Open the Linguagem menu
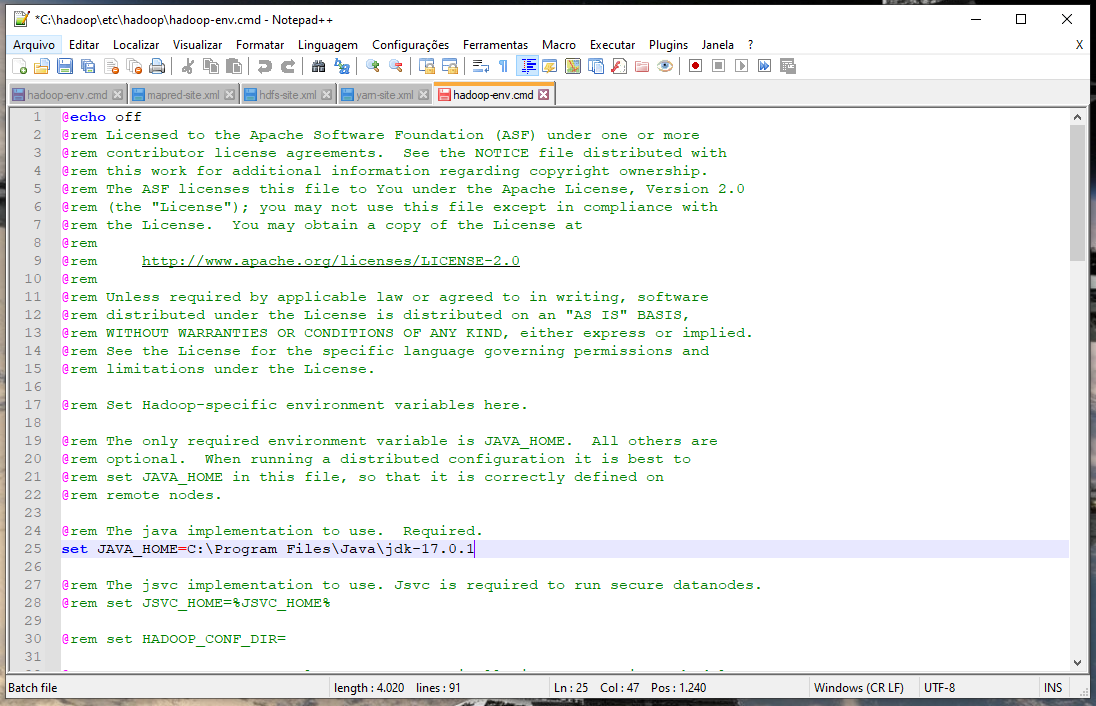 pos(327,45)
